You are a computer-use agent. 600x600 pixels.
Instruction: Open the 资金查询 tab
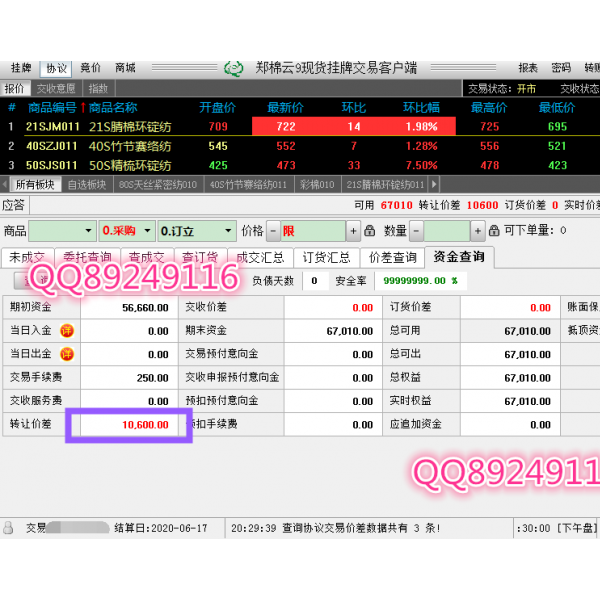[459, 257]
